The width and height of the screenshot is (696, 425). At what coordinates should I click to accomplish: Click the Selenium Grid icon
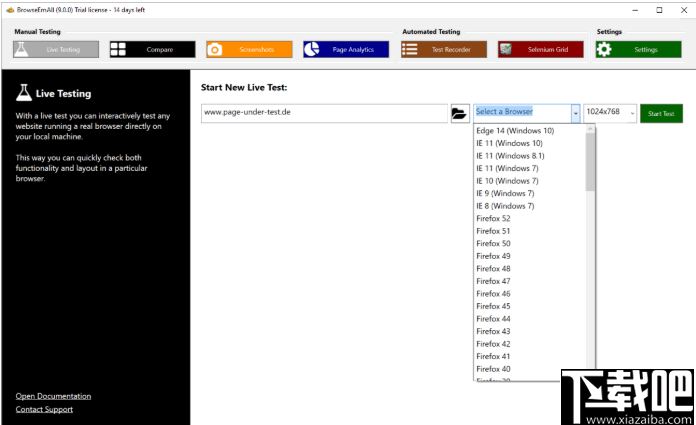click(x=506, y=49)
